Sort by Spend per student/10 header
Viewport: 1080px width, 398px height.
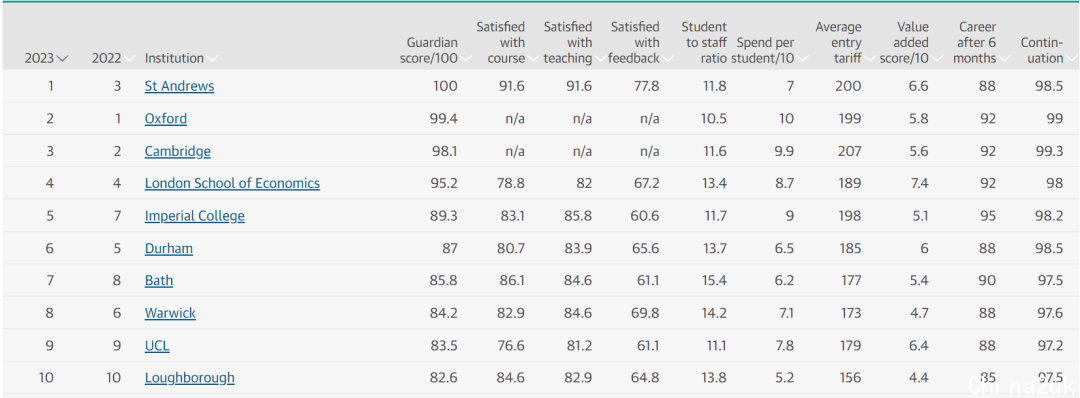point(765,50)
